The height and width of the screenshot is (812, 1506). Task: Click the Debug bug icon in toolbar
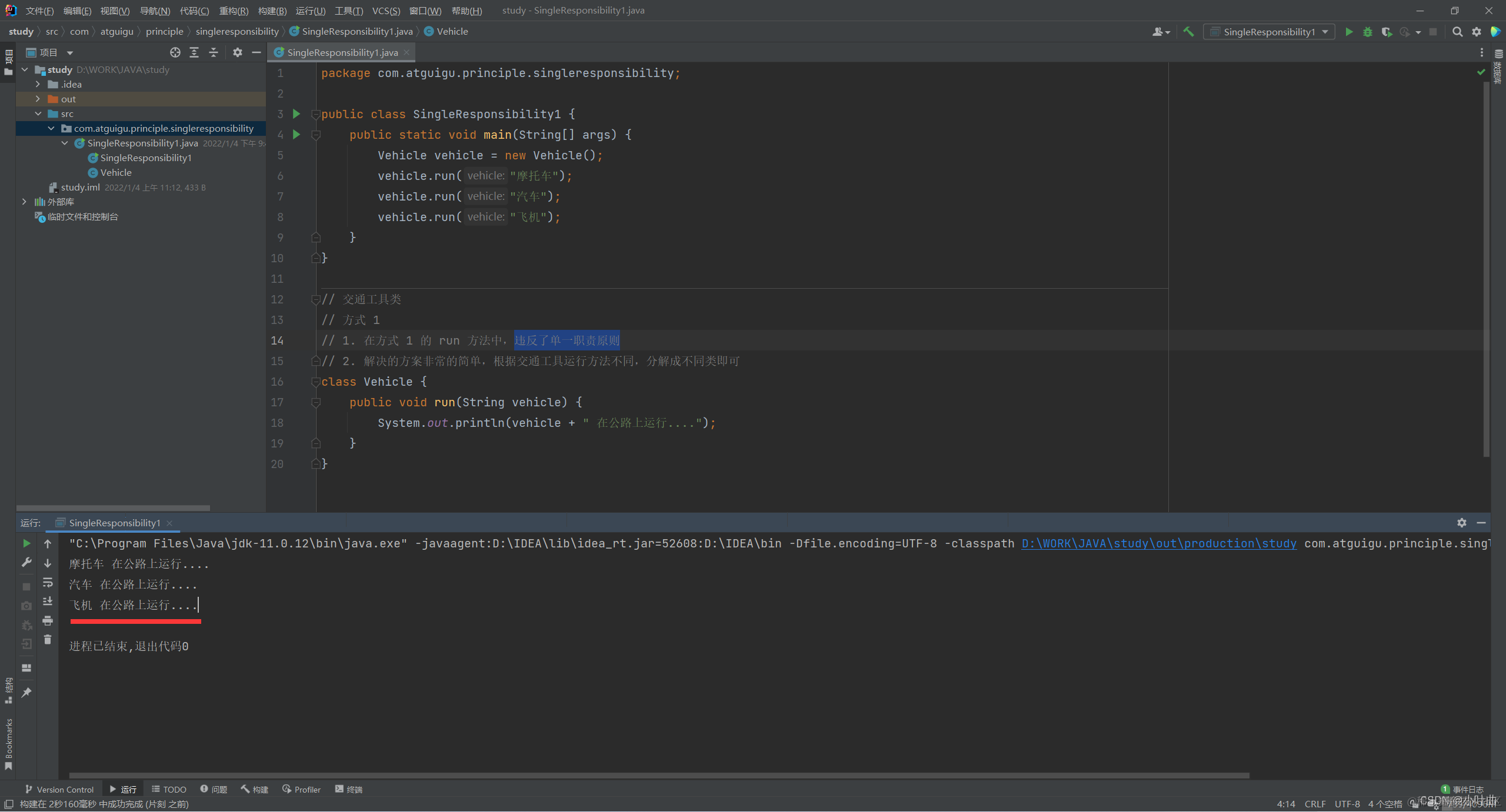point(1368,32)
